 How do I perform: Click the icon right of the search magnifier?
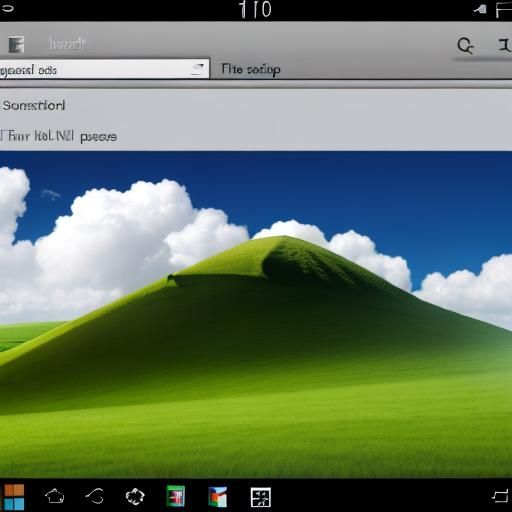click(505, 45)
